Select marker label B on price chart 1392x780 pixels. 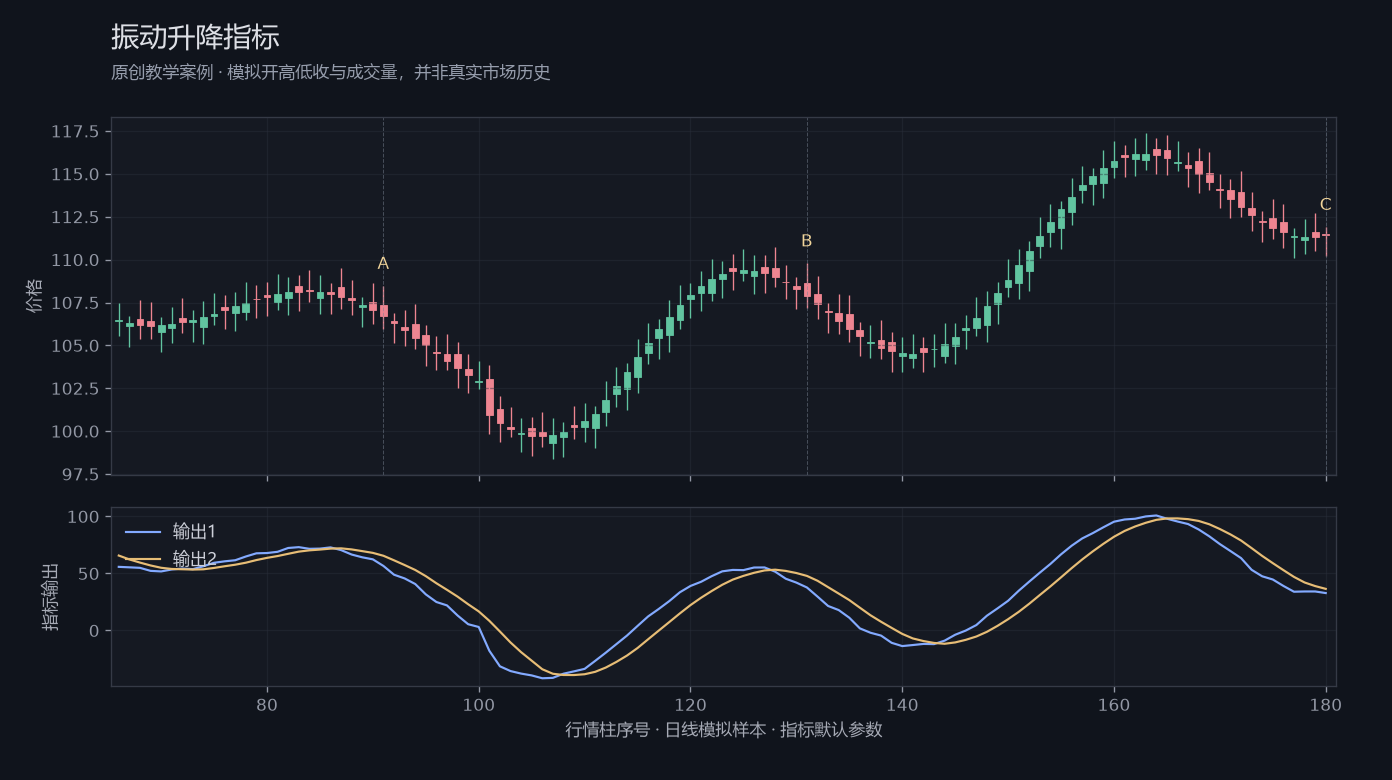pos(807,241)
